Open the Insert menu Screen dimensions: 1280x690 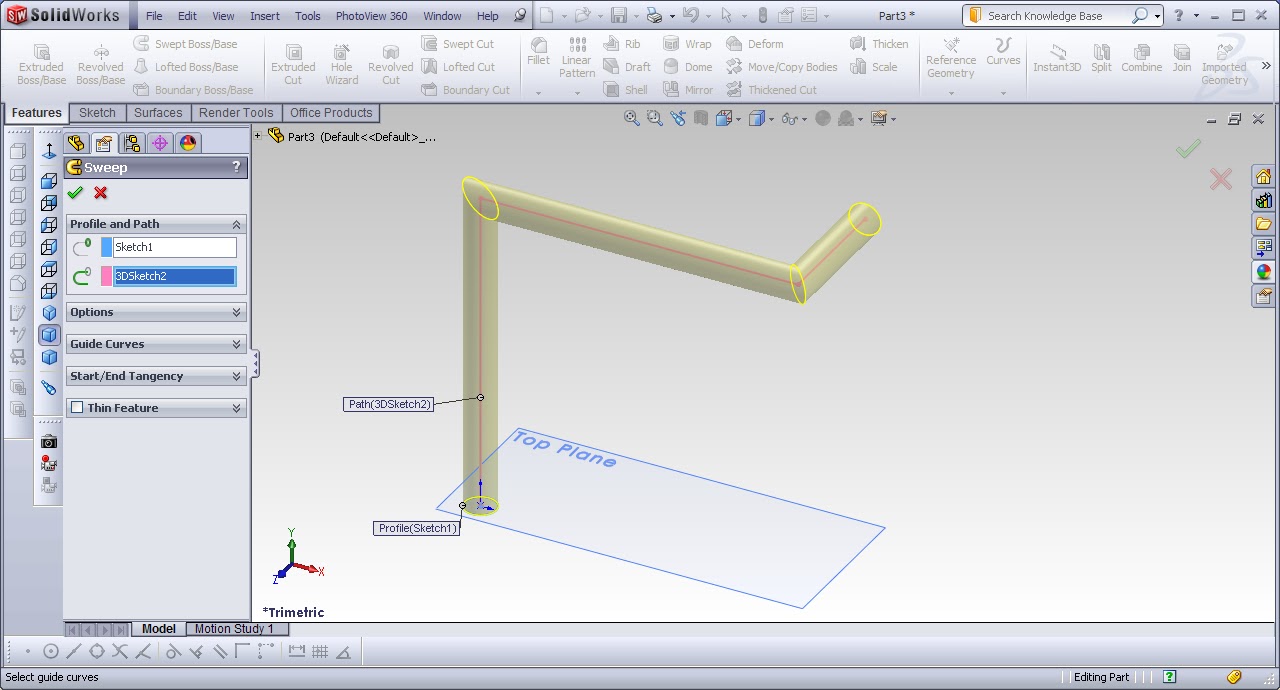click(264, 15)
